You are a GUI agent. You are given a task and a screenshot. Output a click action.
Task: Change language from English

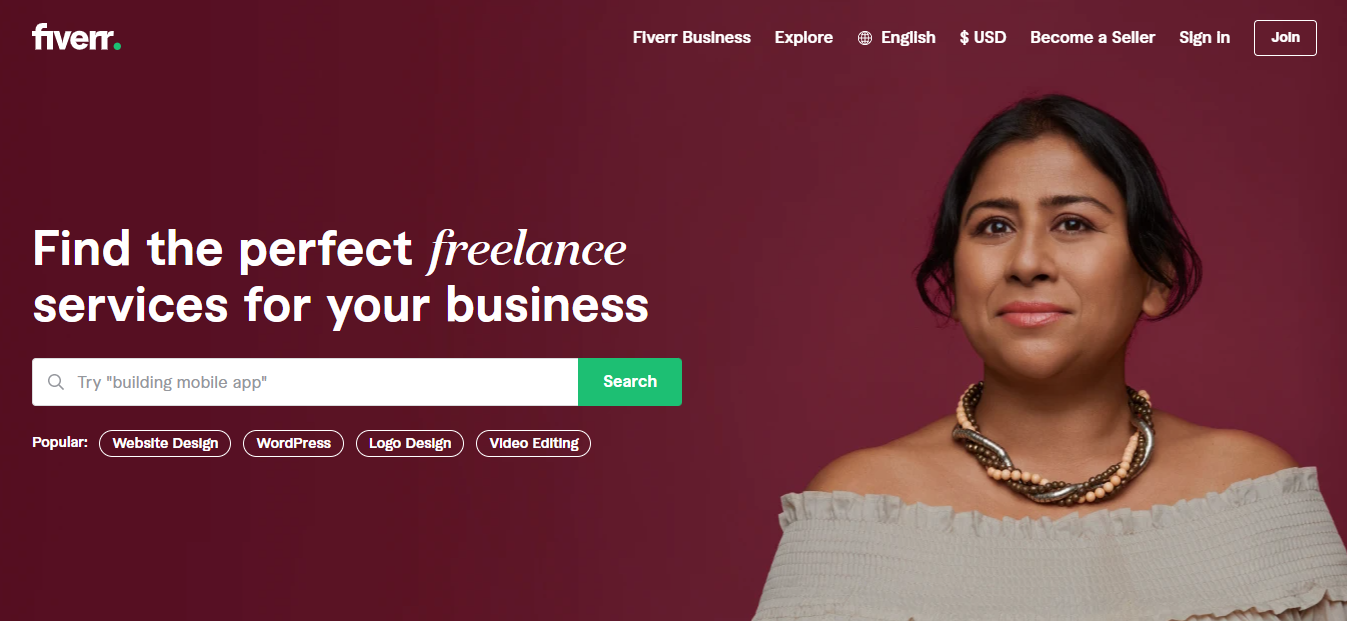pyautogui.click(x=897, y=37)
